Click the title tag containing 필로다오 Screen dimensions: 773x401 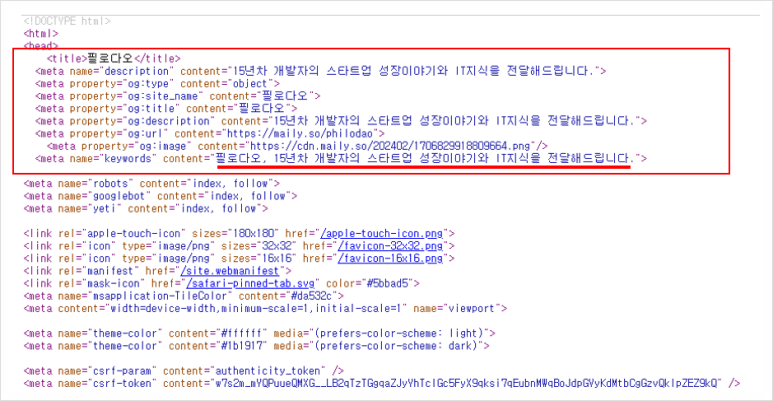click(114, 59)
